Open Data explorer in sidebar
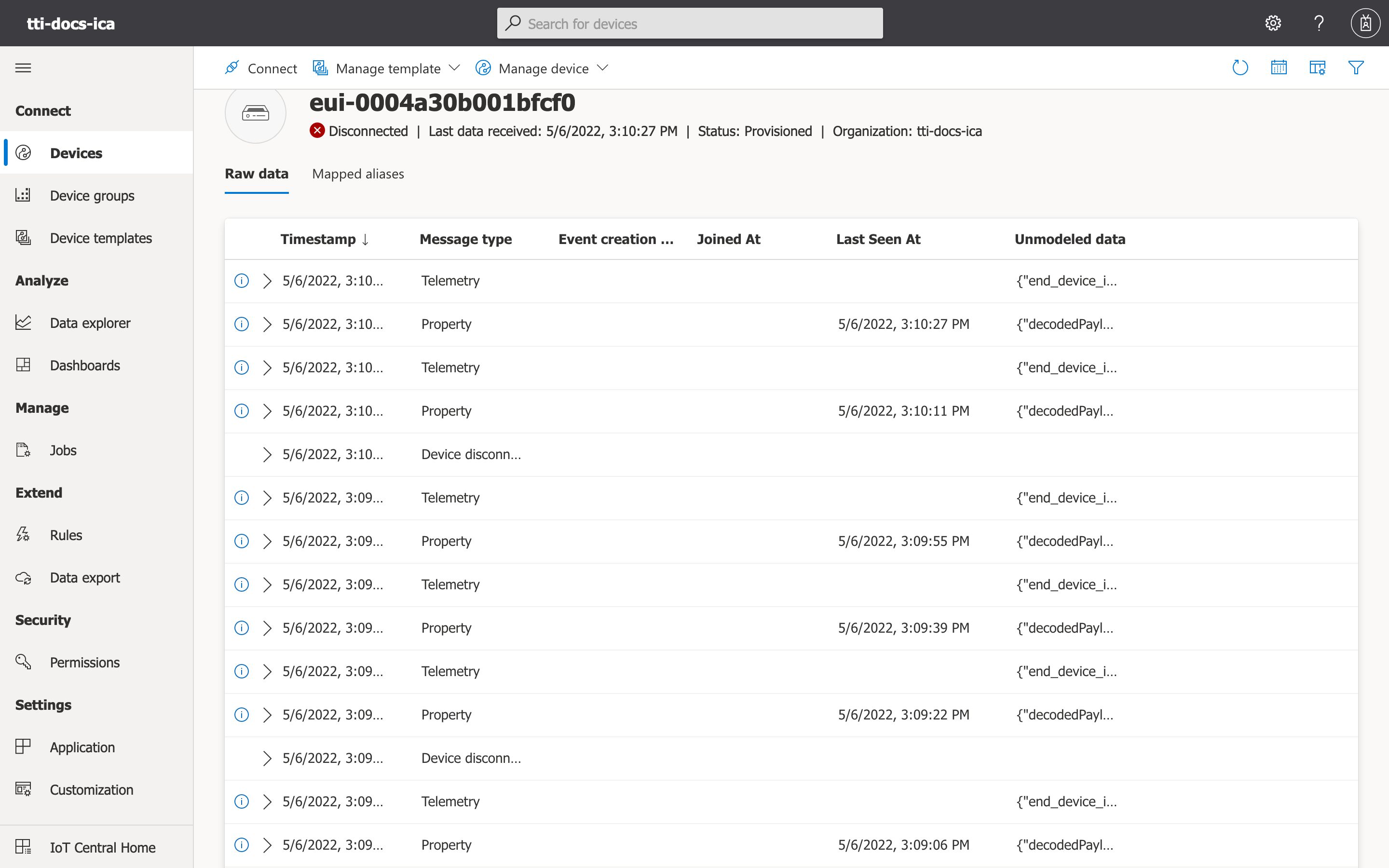The height and width of the screenshot is (868, 1389). [x=90, y=323]
